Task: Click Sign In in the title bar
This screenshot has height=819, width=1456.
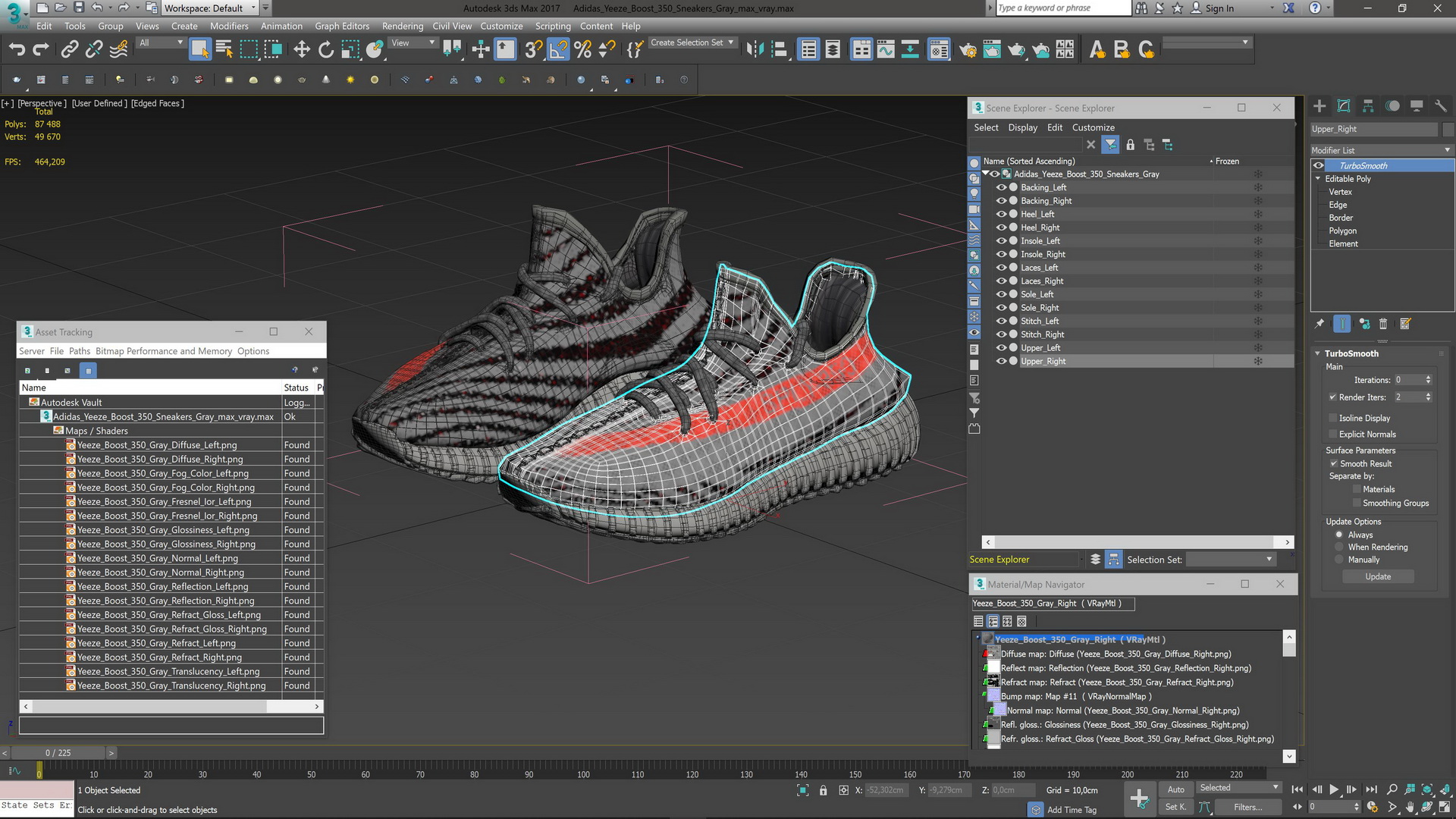Action: click(x=1219, y=8)
